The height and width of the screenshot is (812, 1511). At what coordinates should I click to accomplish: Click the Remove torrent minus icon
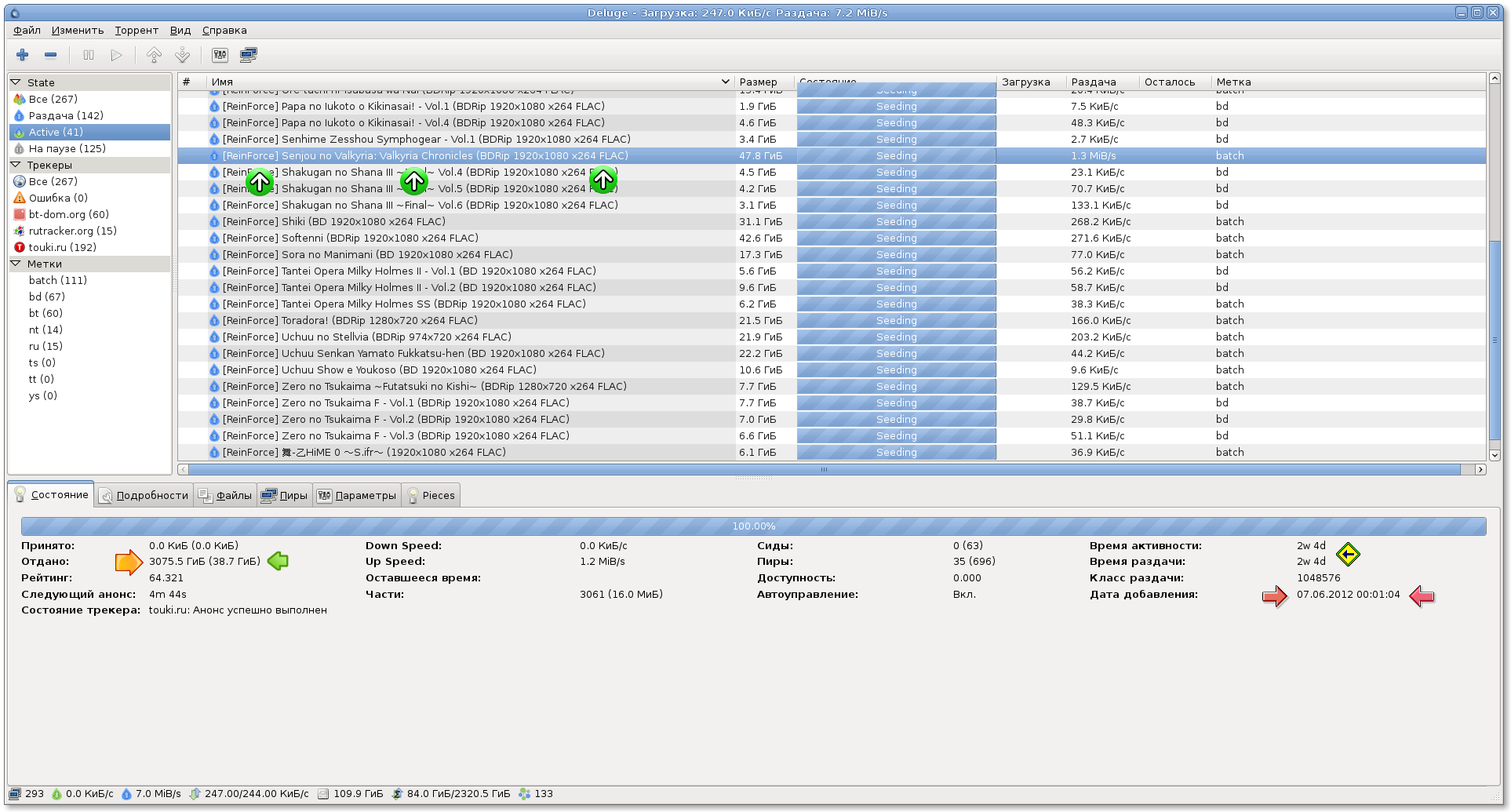coord(51,55)
